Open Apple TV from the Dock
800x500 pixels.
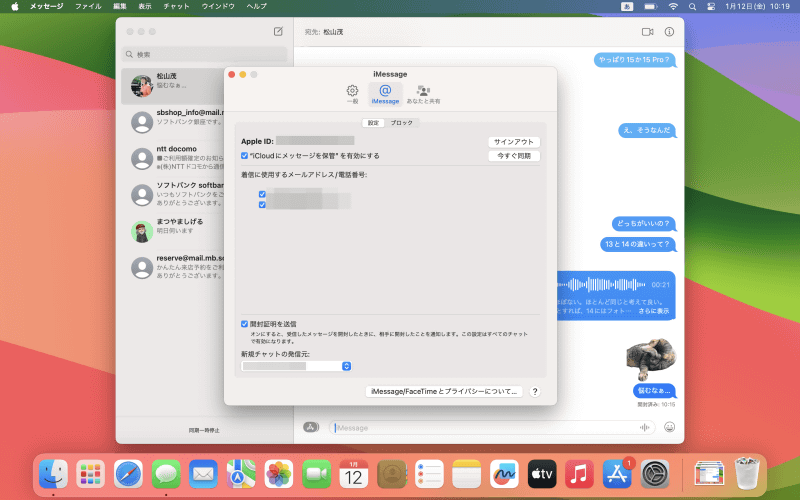click(542, 474)
